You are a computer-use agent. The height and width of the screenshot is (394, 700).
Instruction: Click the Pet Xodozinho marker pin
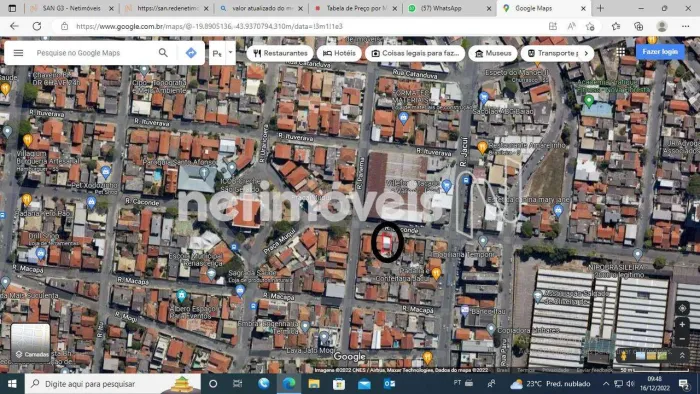coord(105,172)
